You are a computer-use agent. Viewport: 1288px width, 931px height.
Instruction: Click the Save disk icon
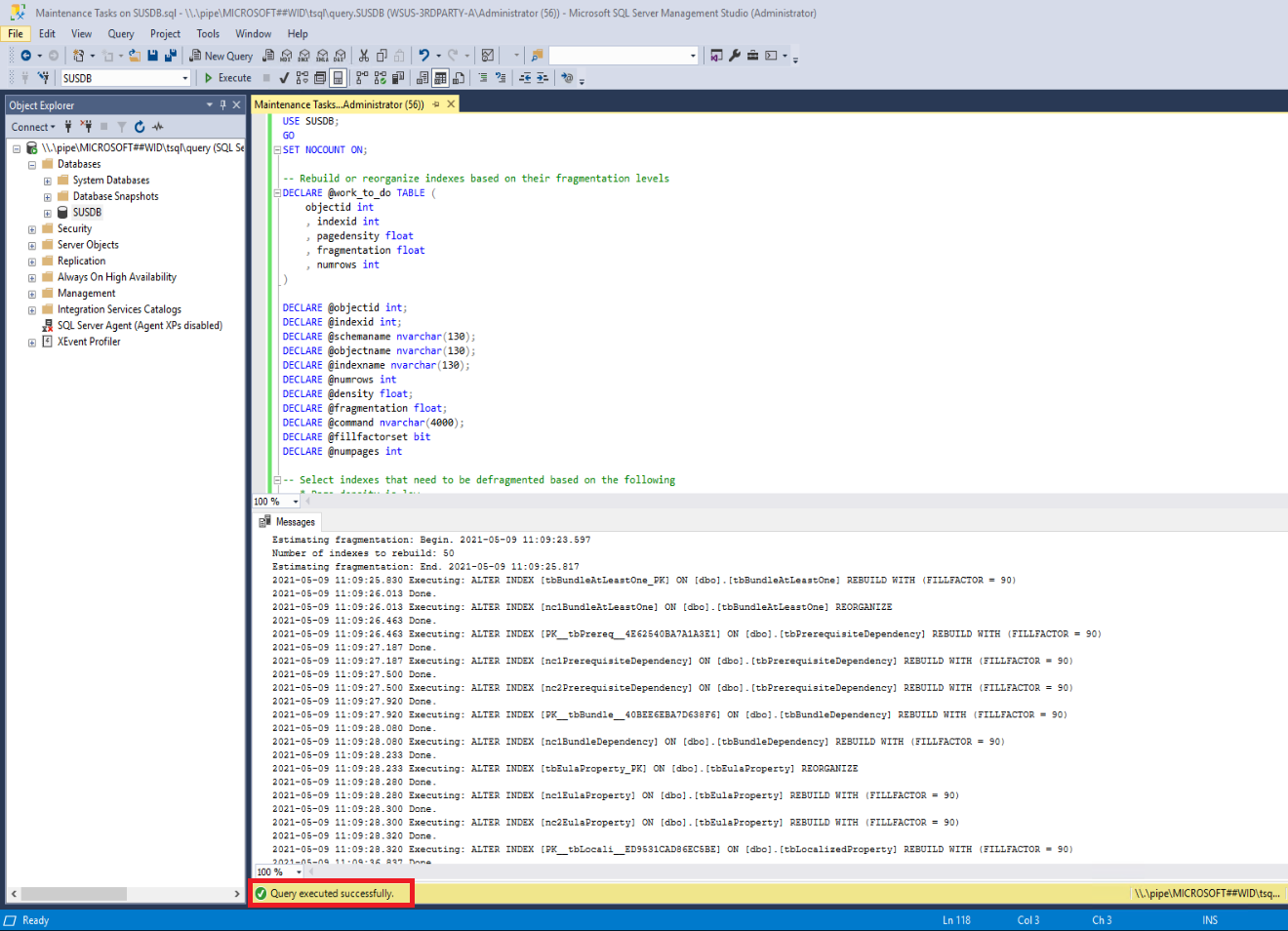point(152,56)
